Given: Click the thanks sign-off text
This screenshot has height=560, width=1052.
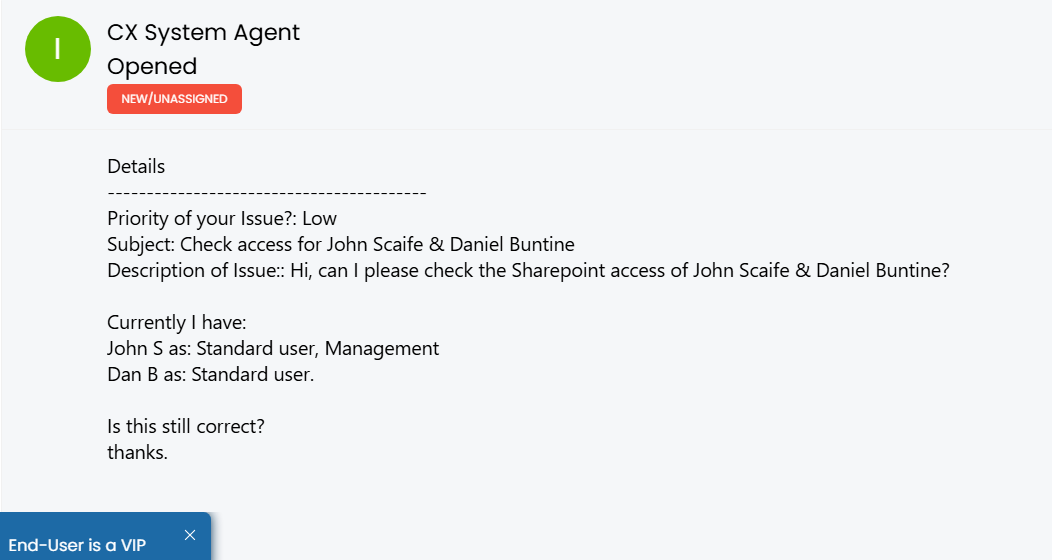Looking at the screenshot, I should [138, 453].
